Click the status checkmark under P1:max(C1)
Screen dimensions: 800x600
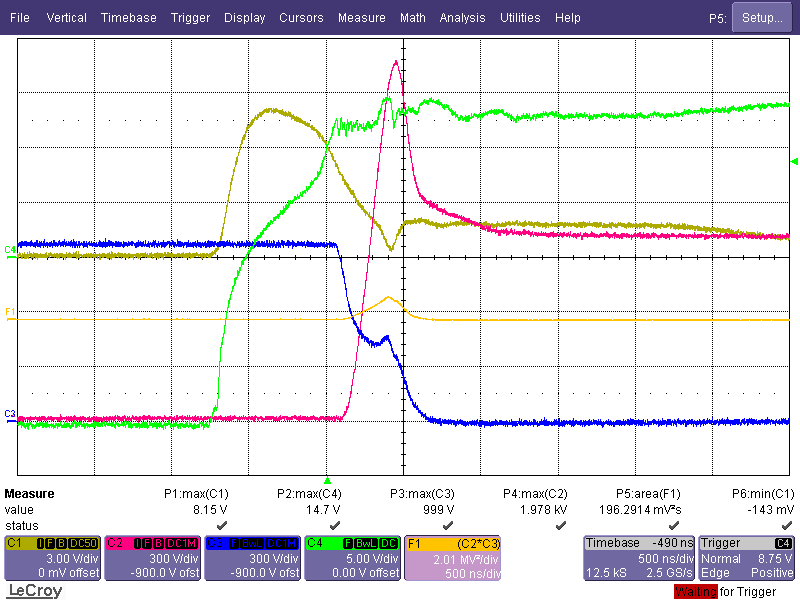tap(221, 525)
